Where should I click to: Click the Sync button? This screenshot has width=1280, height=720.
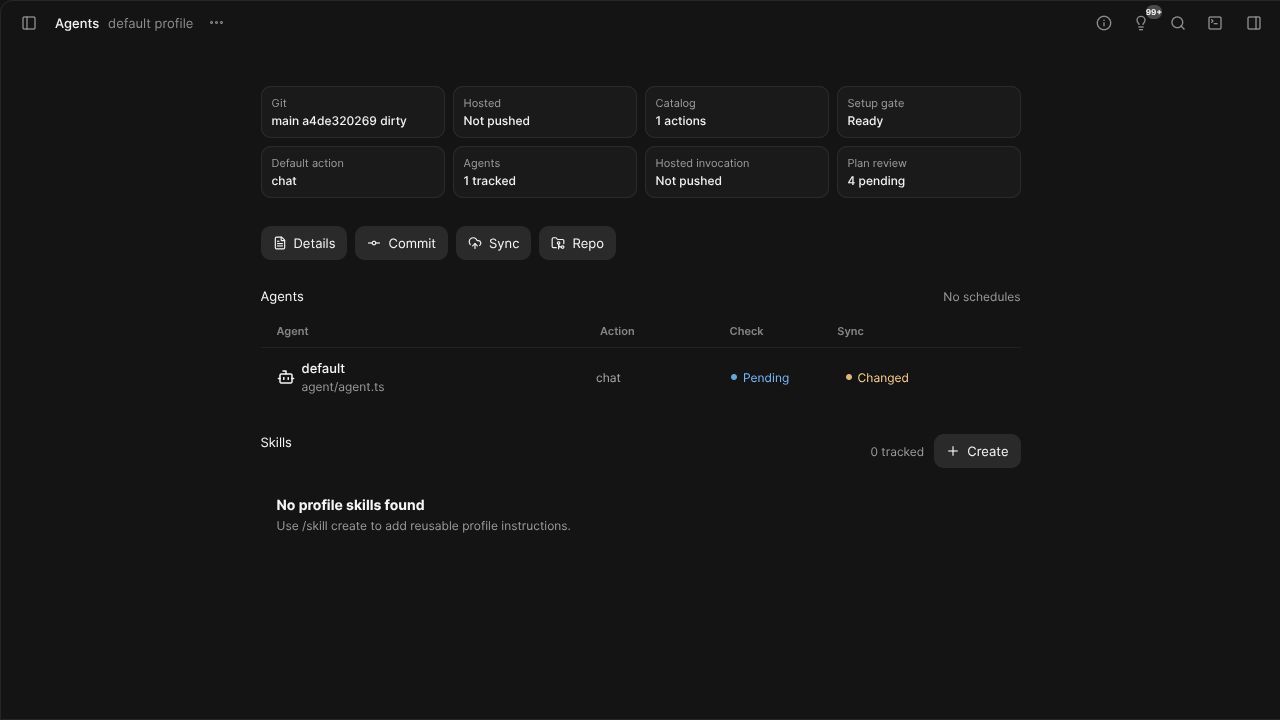tap(493, 243)
